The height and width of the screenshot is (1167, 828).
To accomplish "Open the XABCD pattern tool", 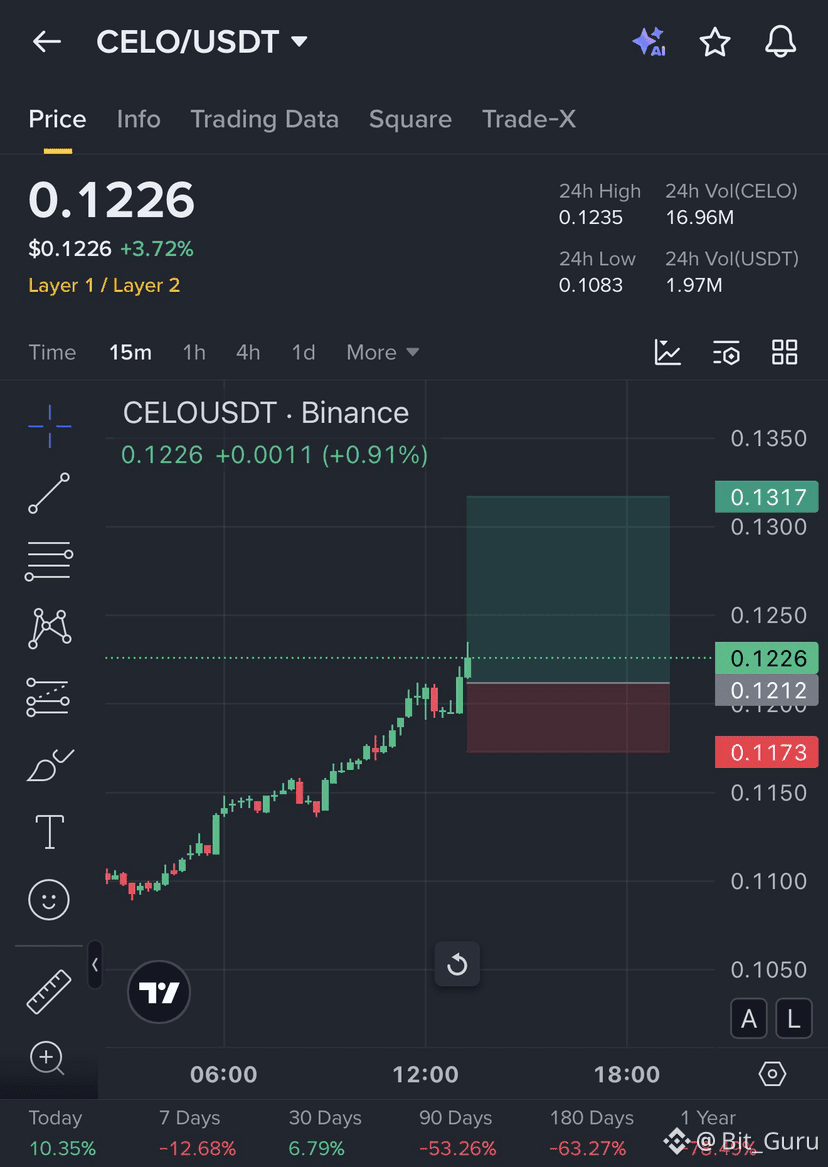I will coord(48,628).
